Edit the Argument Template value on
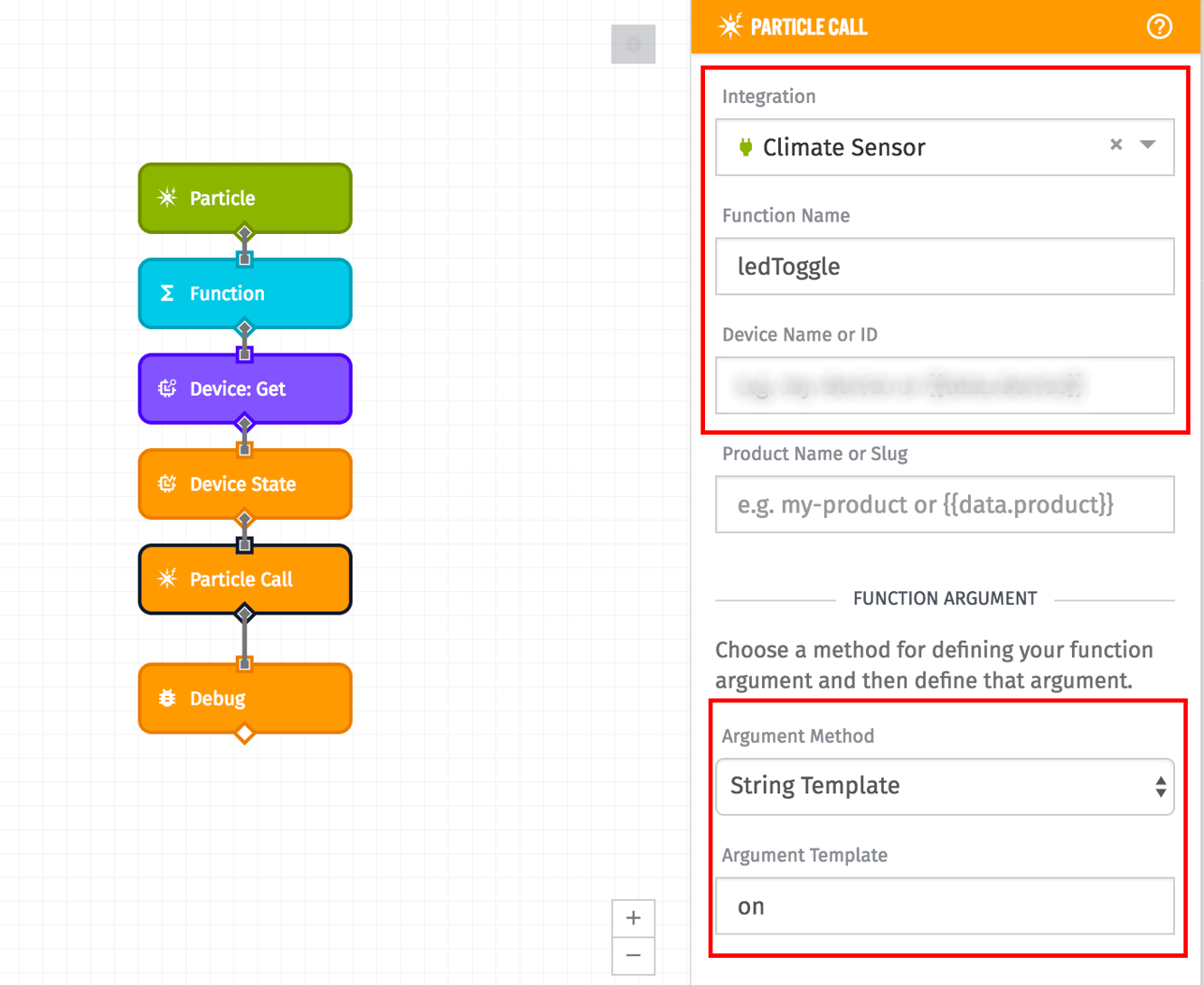1204x985 pixels. (944, 906)
